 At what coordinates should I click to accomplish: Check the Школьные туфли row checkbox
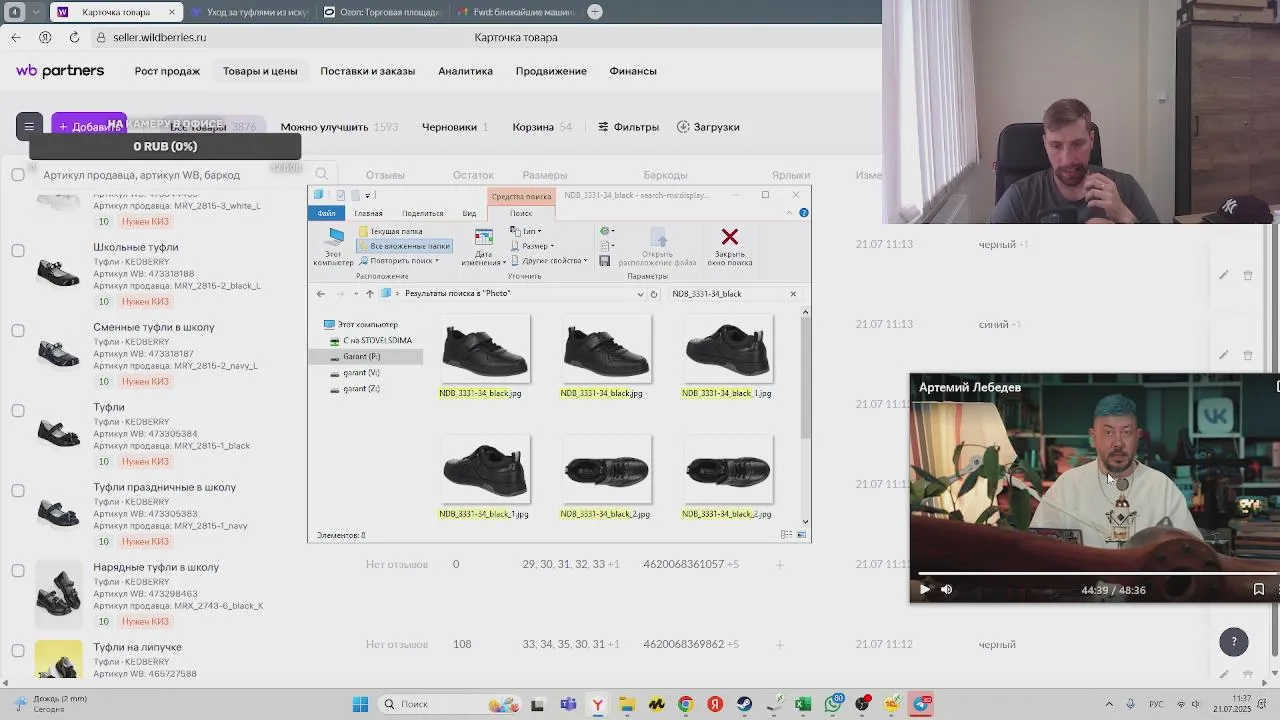point(18,250)
